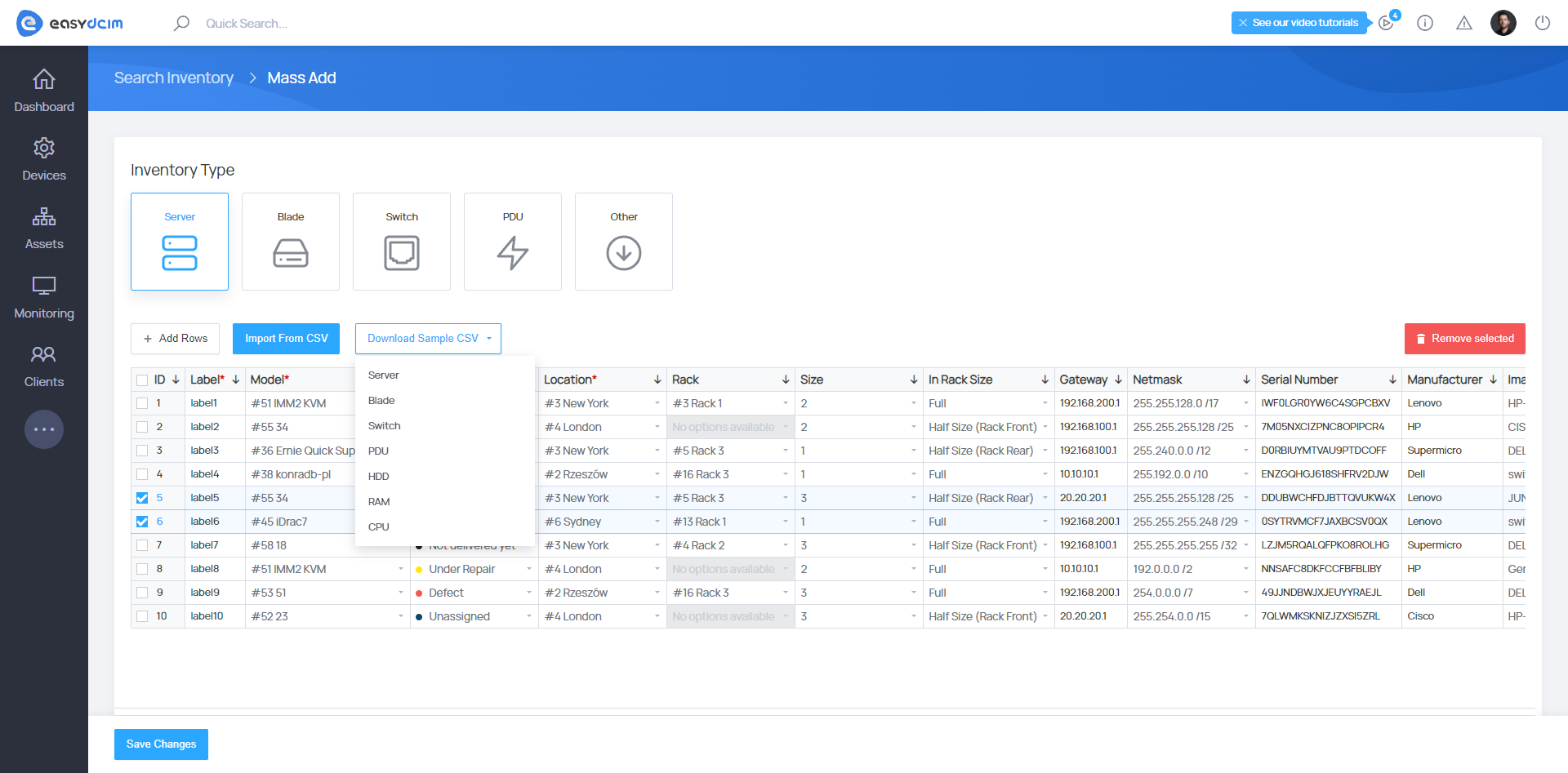Choose Blade from sample CSV menu
The height and width of the screenshot is (773, 1568).
pyautogui.click(x=445, y=401)
